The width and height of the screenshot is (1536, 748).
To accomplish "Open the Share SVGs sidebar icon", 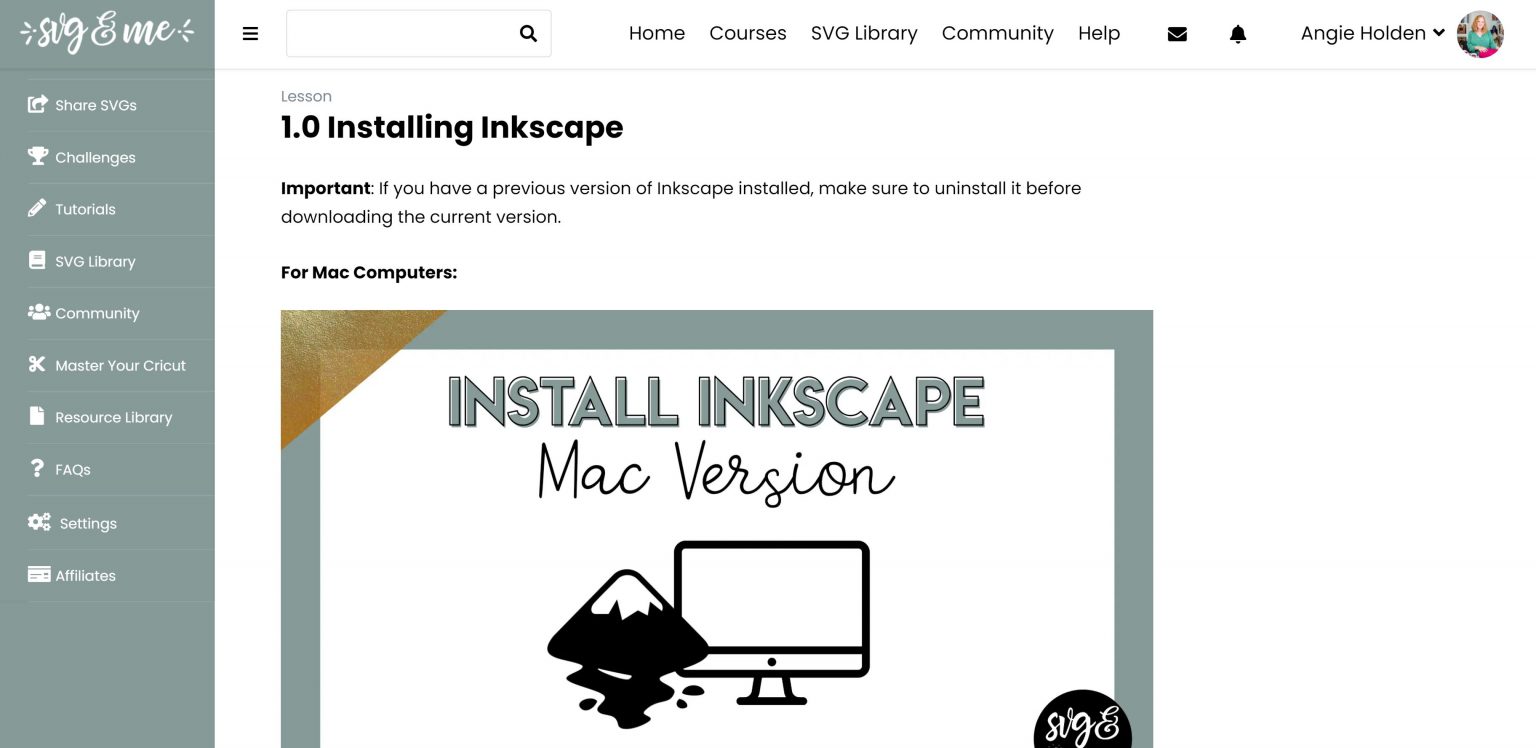I will (38, 104).
